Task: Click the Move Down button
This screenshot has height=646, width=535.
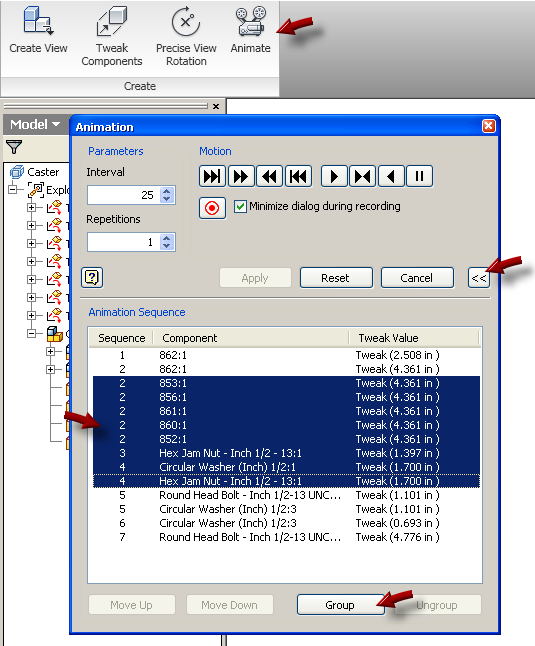Action: click(x=229, y=605)
